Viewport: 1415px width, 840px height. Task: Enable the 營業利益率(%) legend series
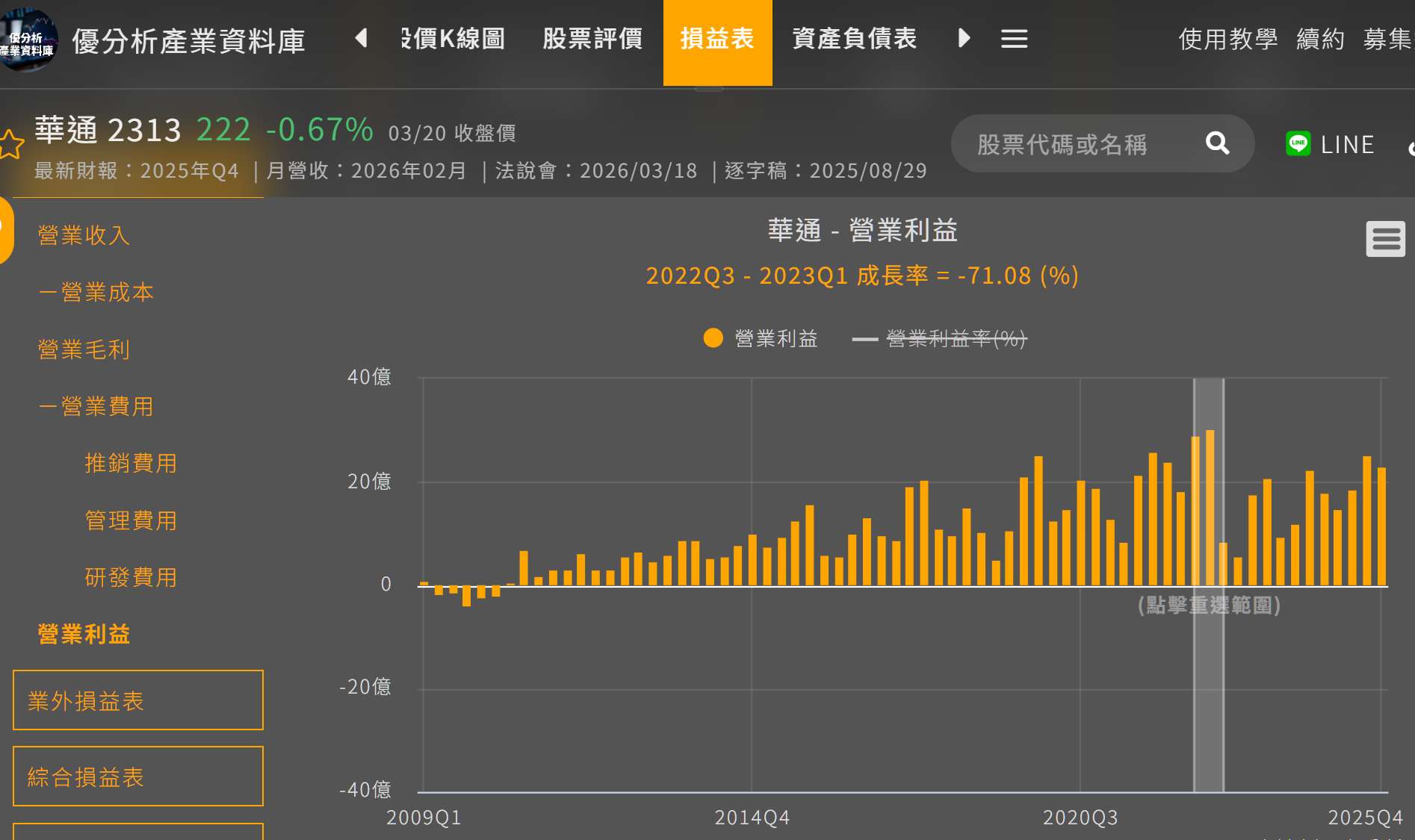click(x=940, y=339)
